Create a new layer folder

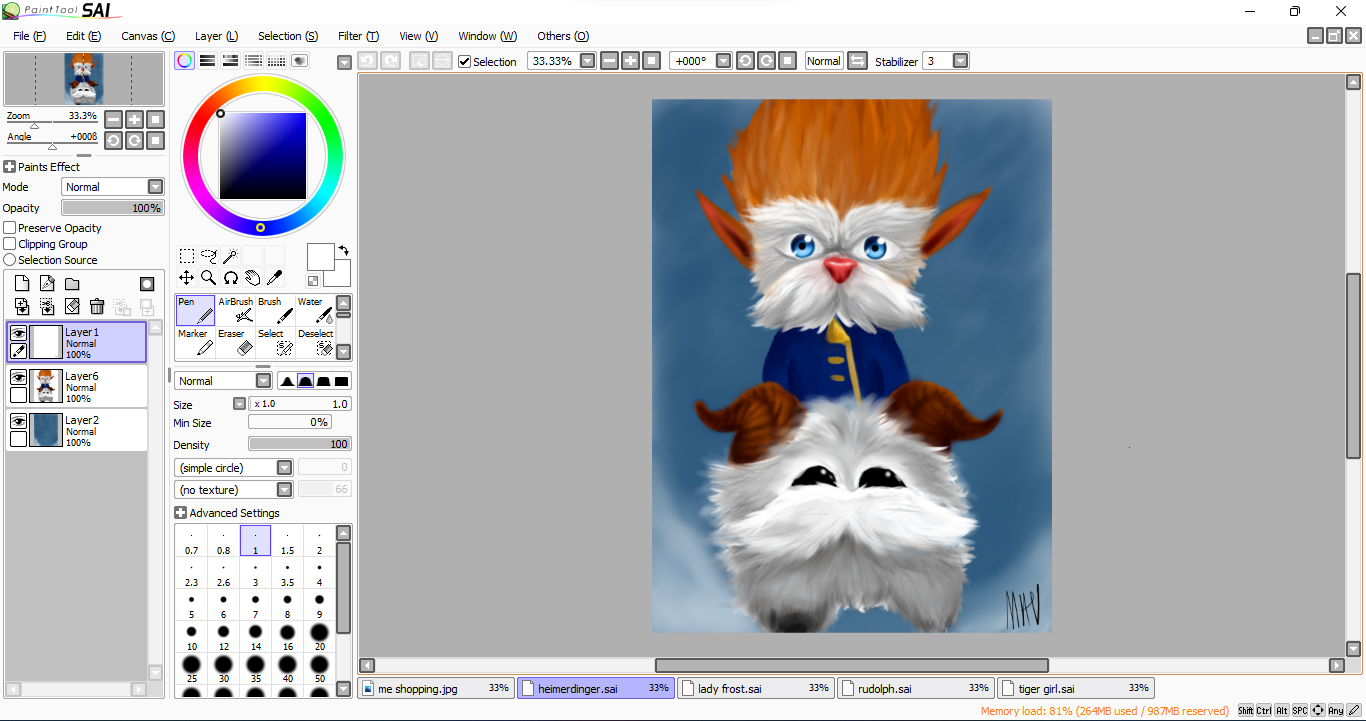72,284
